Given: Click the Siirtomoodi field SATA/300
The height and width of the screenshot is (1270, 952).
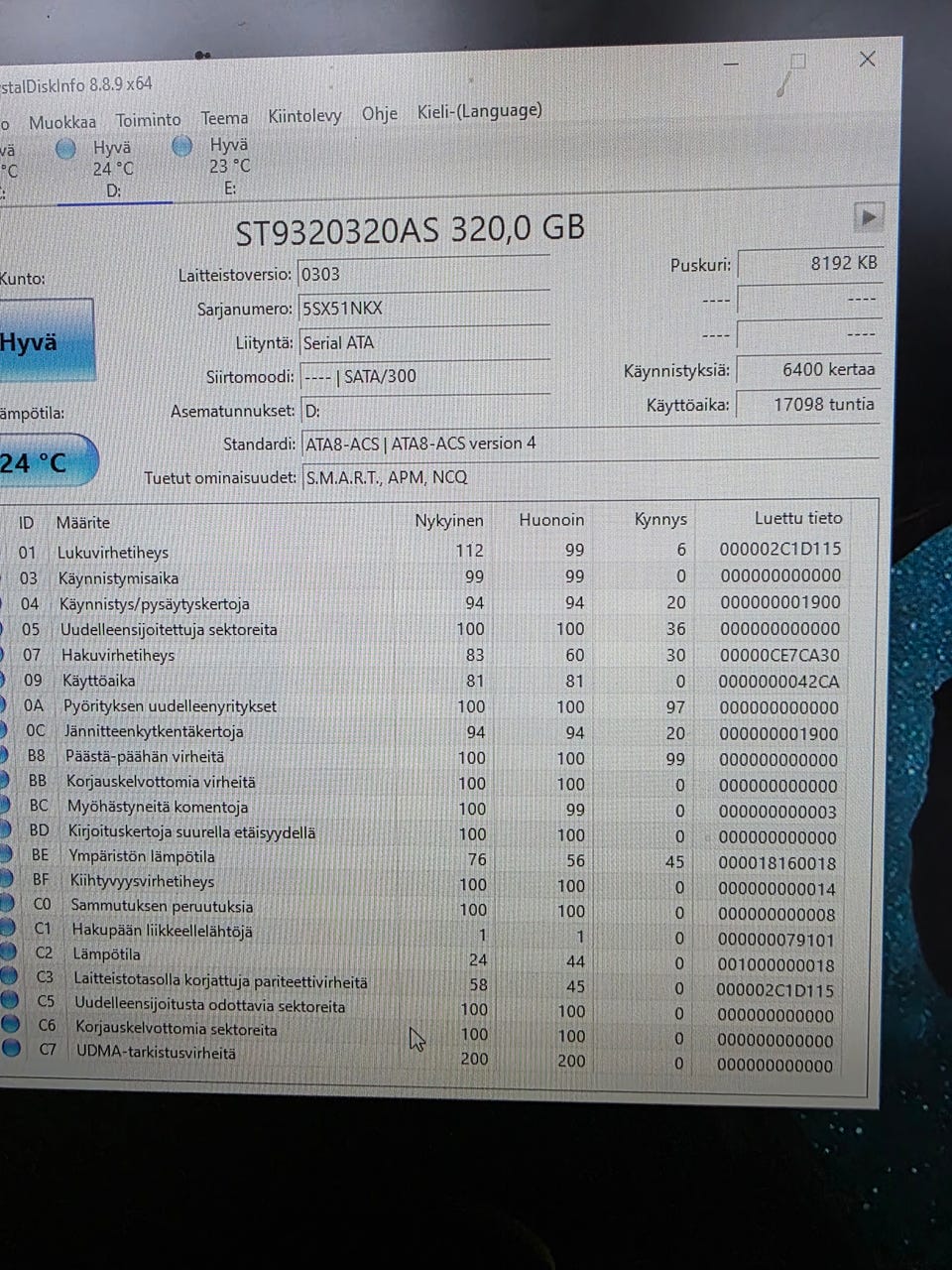Looking at the screenshot, I should tap(424, 376).
